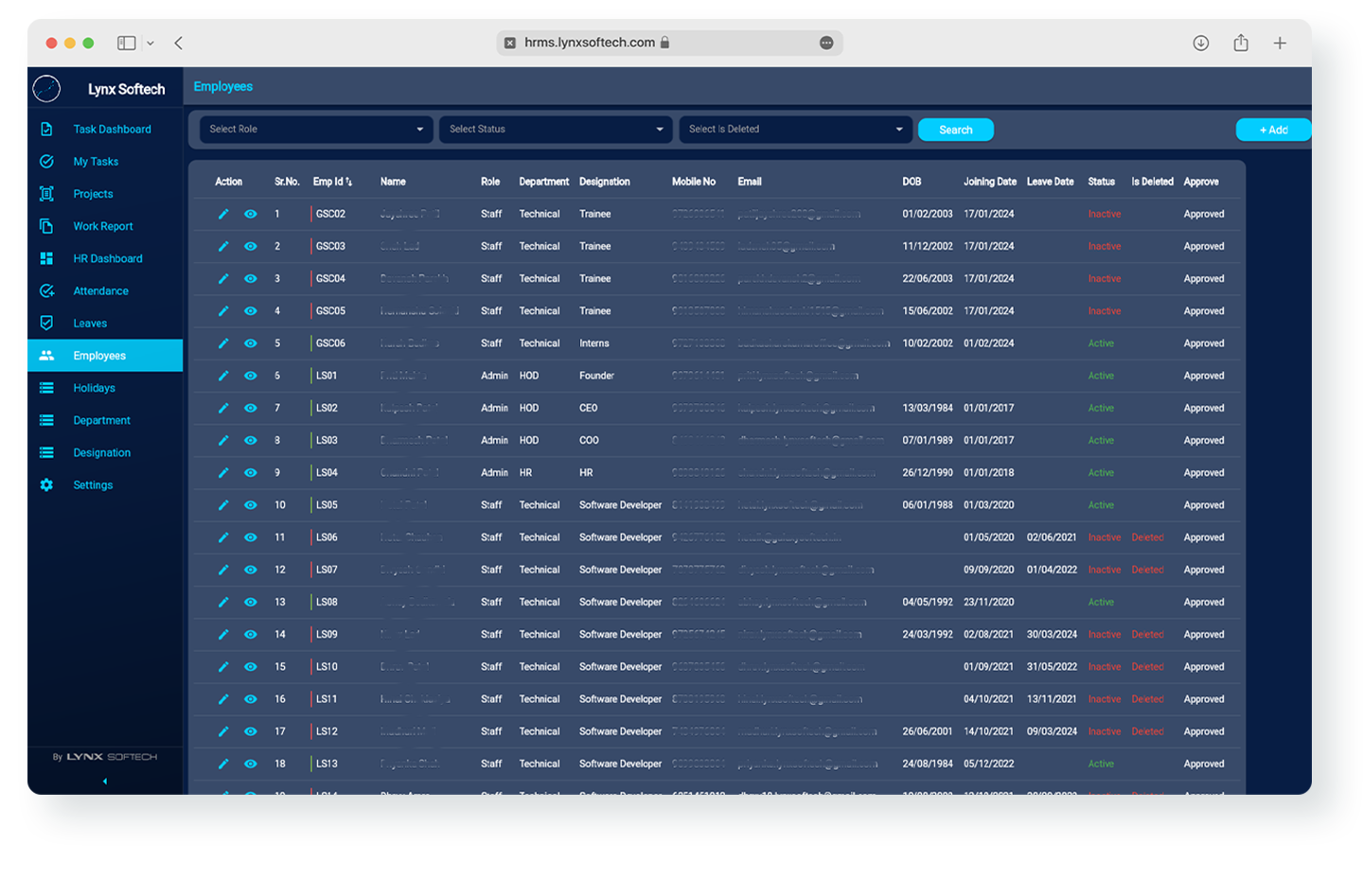Viewport: 1363px width, 896px height.
Task: Expand the Select Status dropdown
Action: pyautogui.click(x=556, y=130)
